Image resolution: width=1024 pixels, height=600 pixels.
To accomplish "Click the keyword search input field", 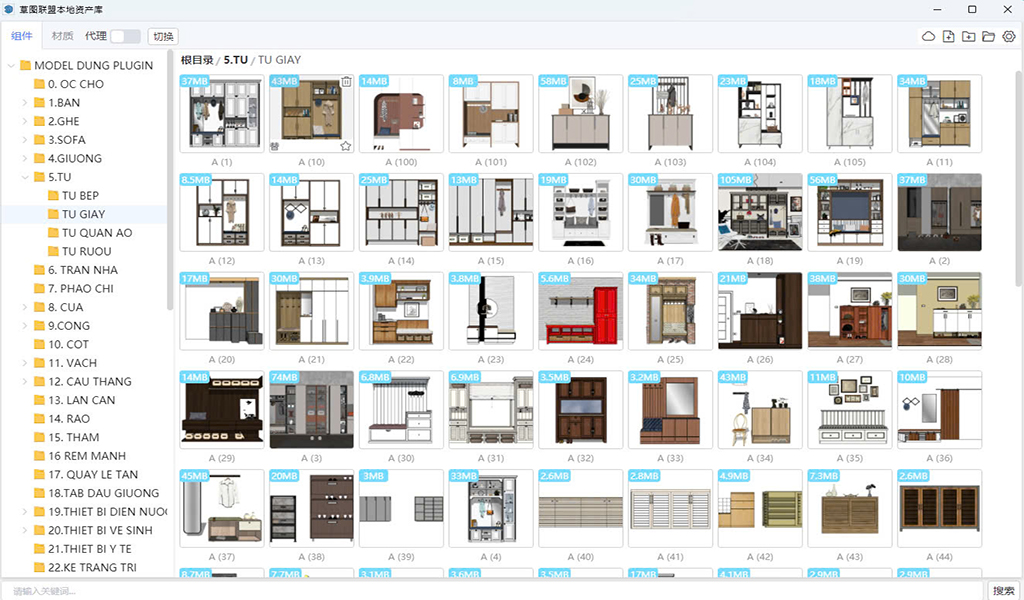I will 490,591.
